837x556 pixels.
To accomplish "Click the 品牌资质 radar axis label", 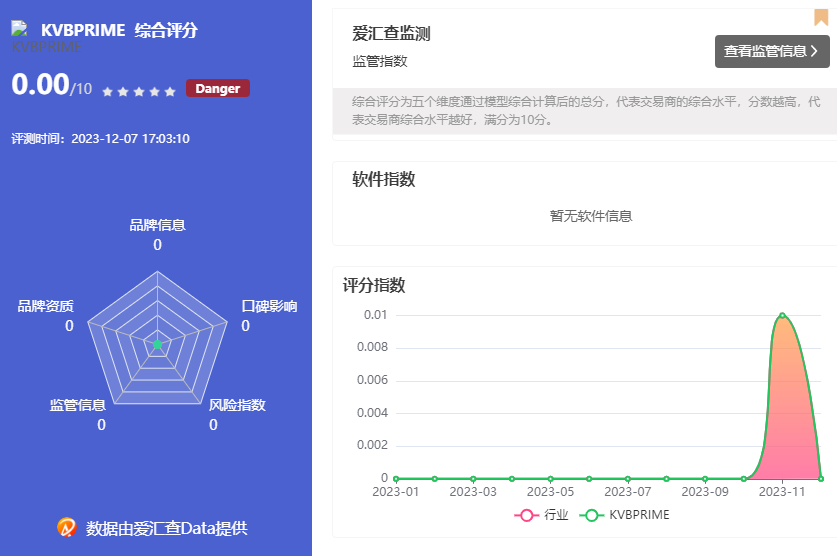I will point(45,306).
